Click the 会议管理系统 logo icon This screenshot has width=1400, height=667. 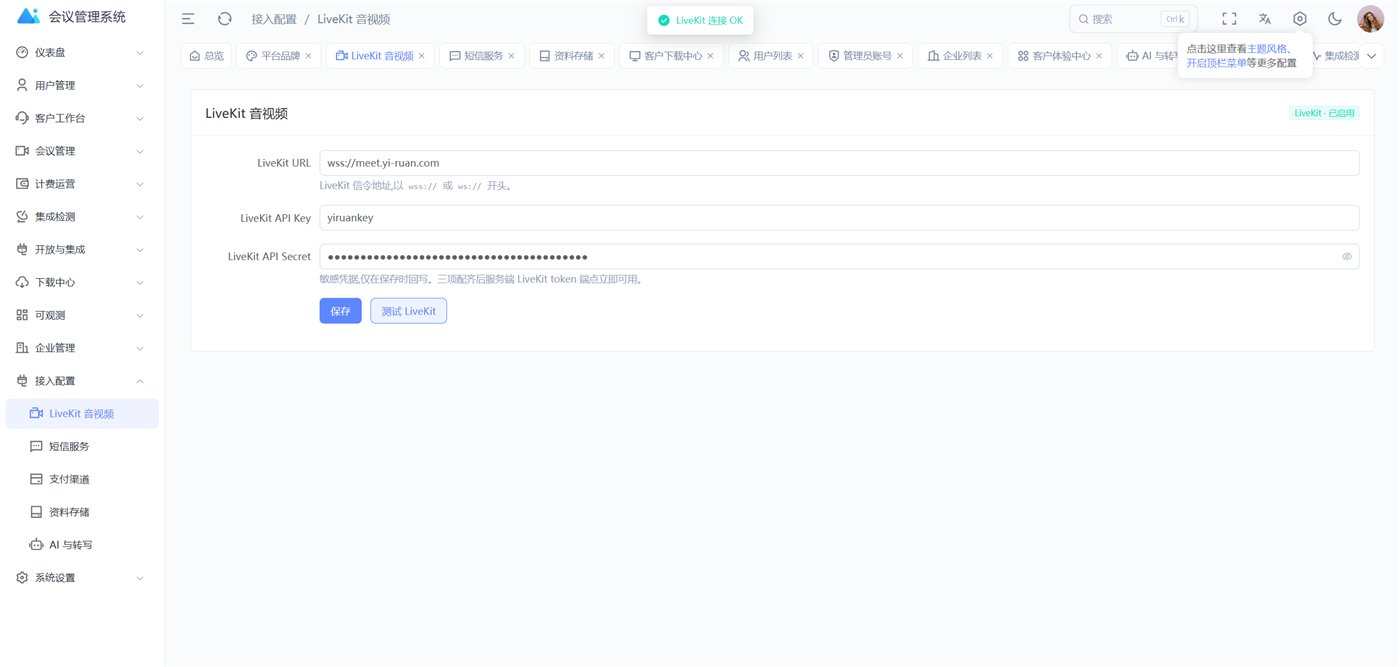click(29, 17)
